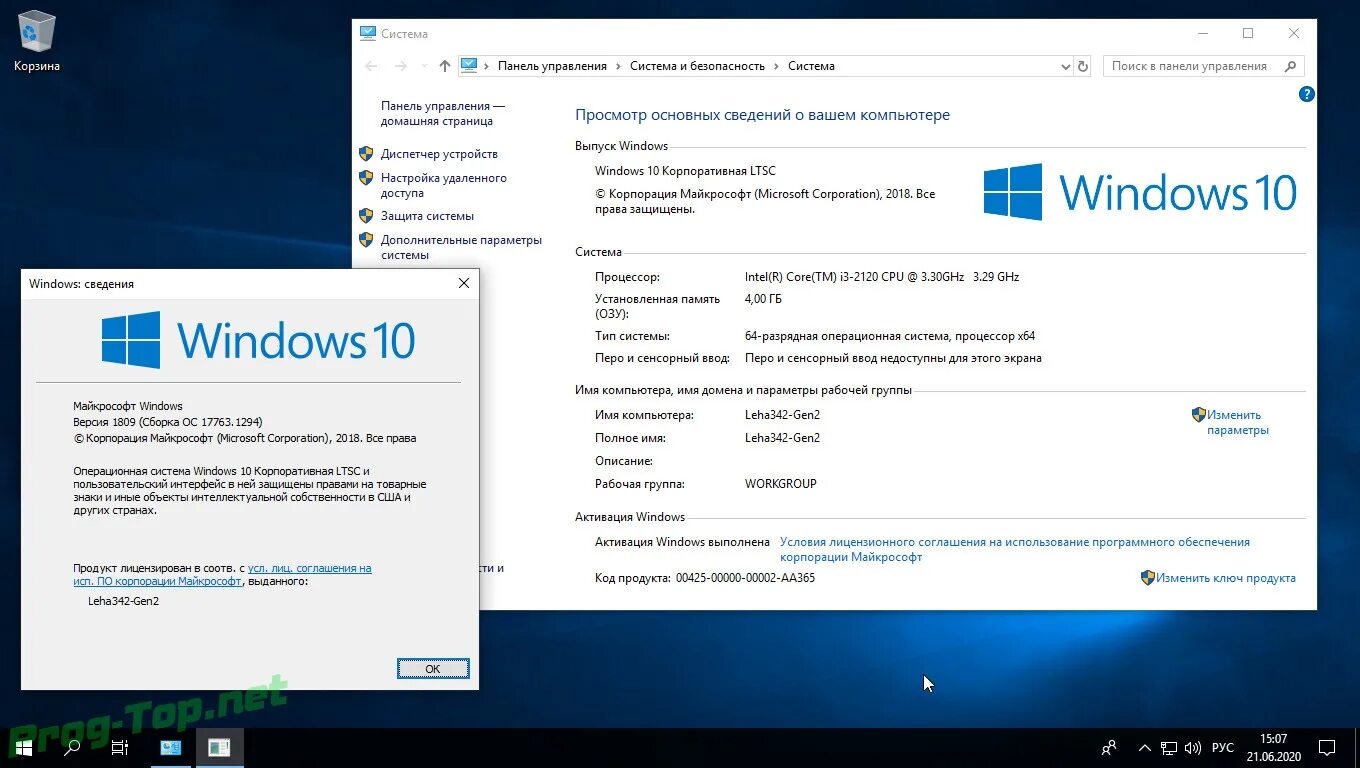Click Изменить ключ продукта link

[1226, 578]
